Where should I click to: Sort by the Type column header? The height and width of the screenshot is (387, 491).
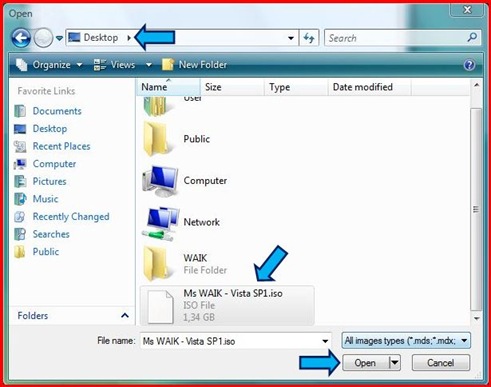296,87
